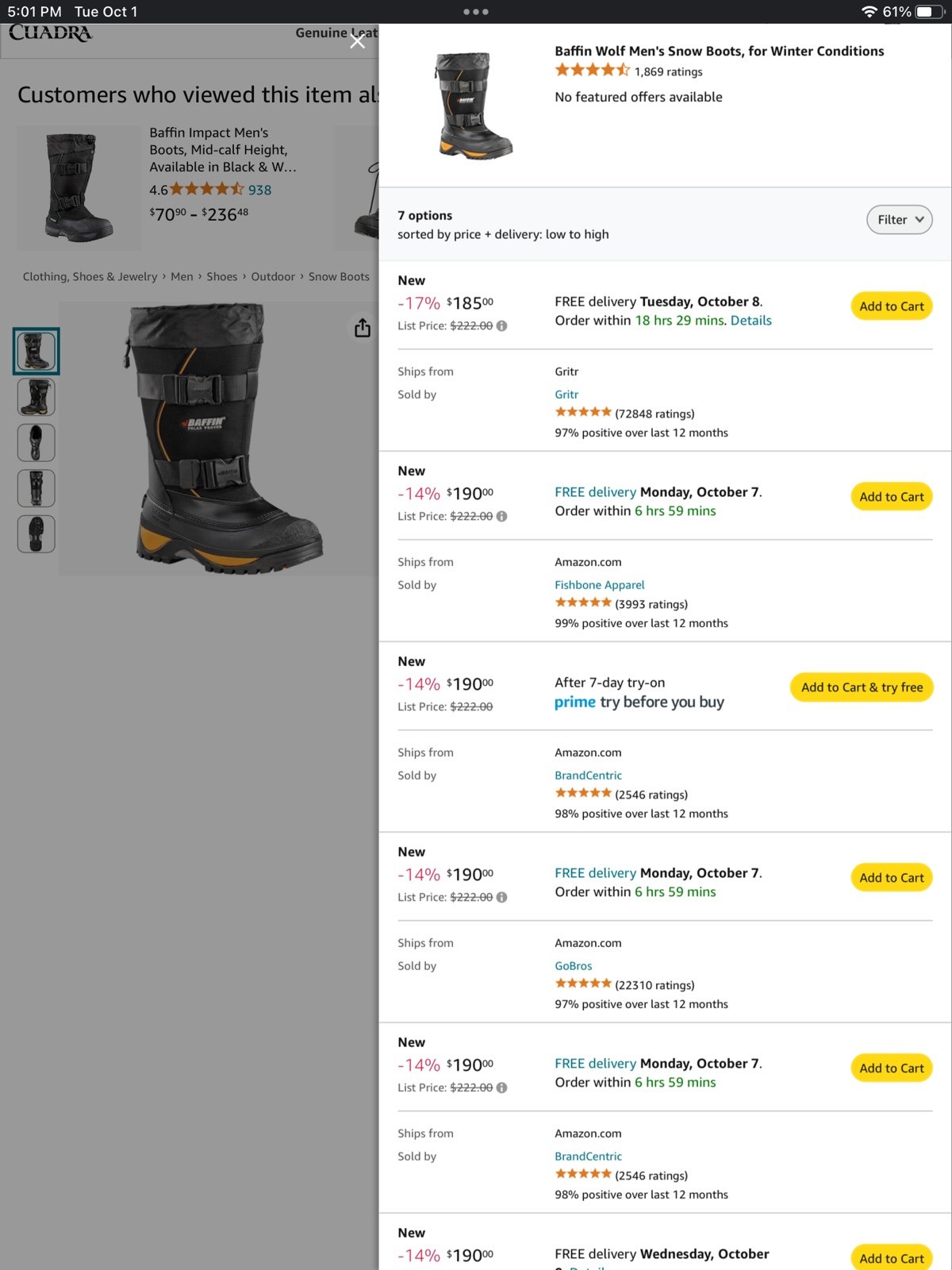Select the first boot thumbnail image
Viewport: 952px width, 1270px height.
(x=36, y=351)
